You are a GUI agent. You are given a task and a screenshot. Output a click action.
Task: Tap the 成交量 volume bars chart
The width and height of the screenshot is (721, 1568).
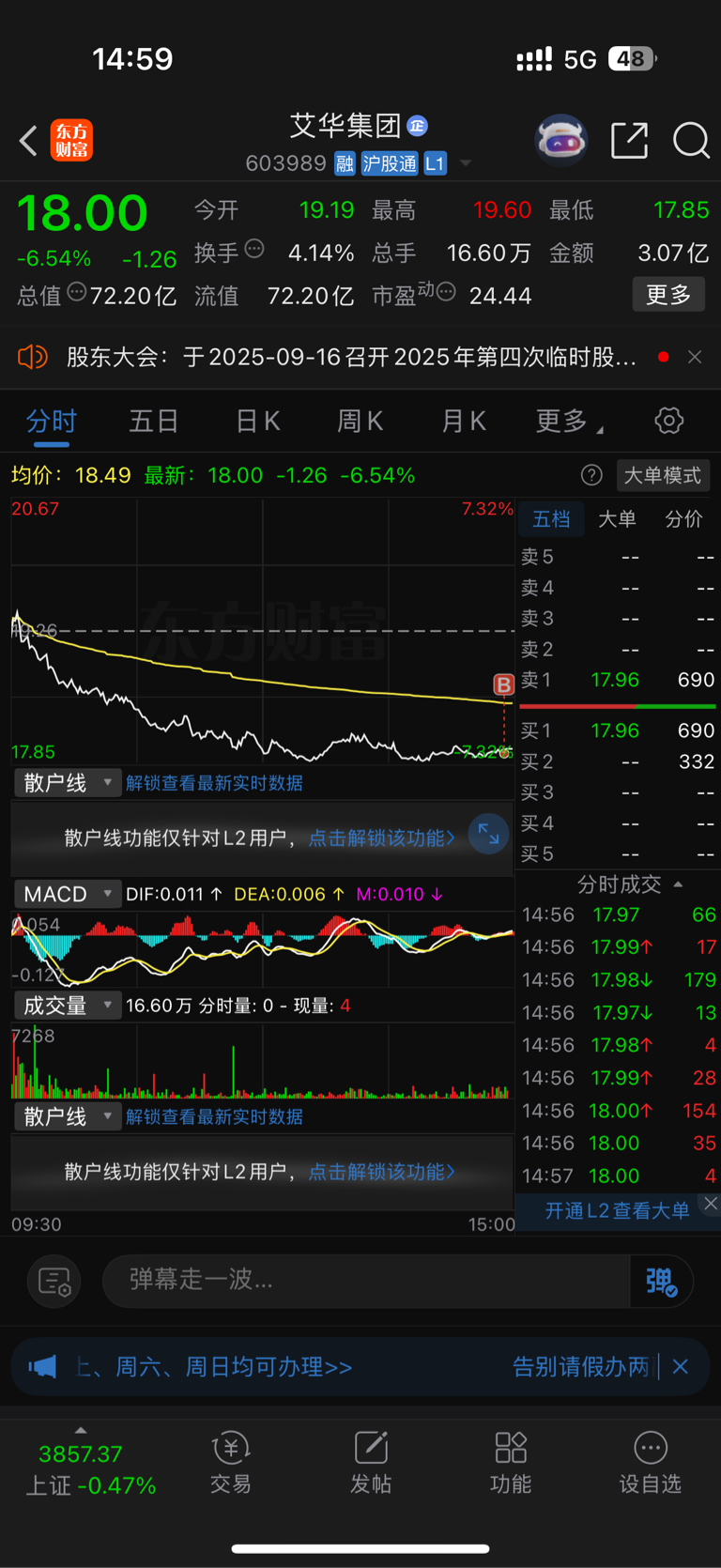coord(263,1062)
